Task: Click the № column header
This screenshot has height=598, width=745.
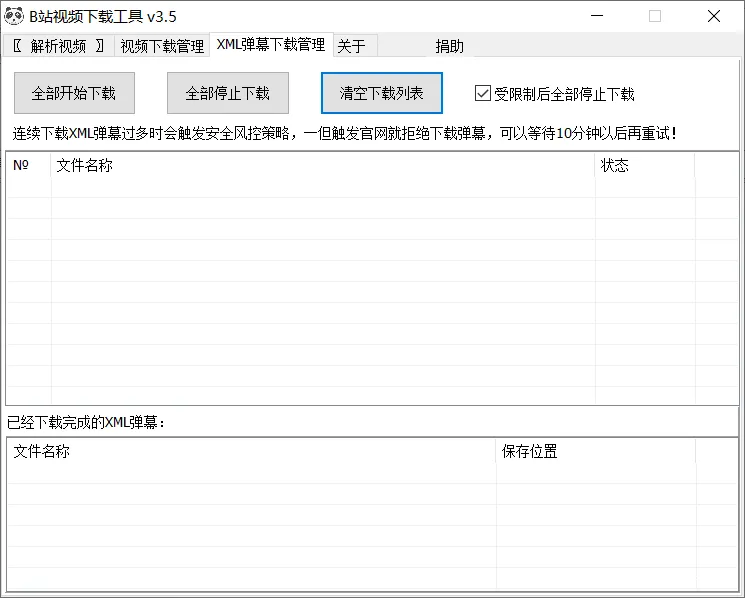Action: [29, 165]
